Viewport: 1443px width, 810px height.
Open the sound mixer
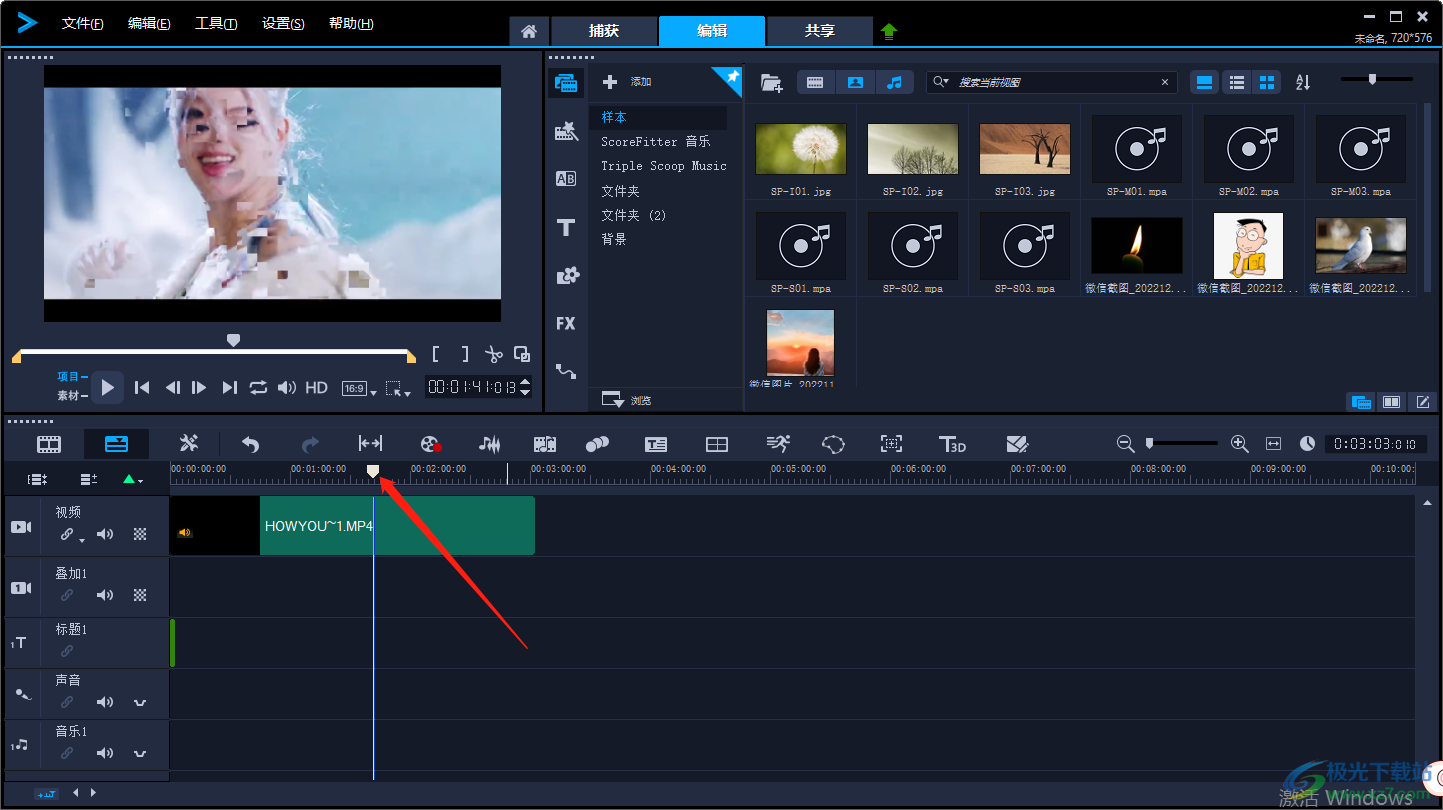489,444
